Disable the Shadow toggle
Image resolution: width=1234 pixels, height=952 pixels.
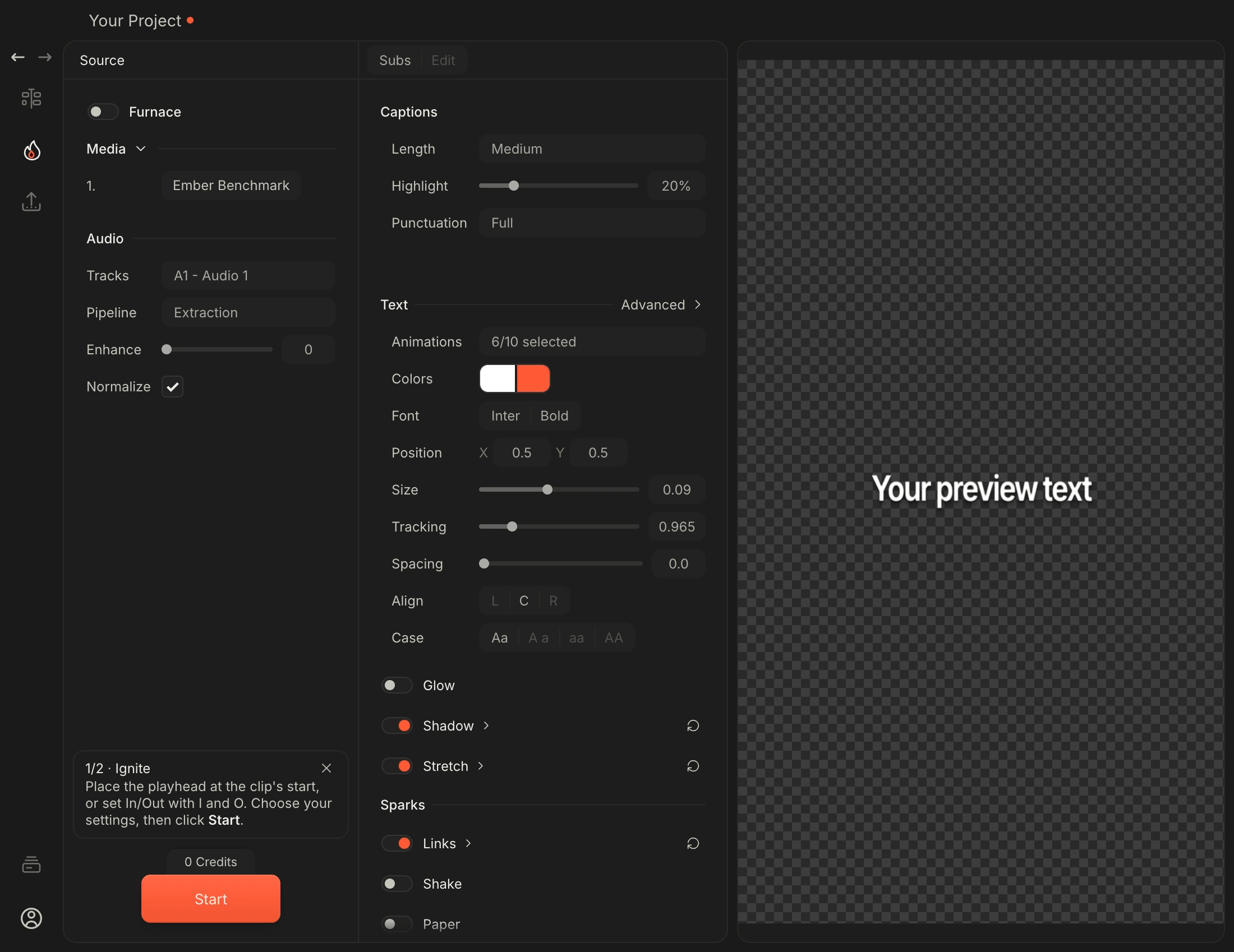[397, 725]
